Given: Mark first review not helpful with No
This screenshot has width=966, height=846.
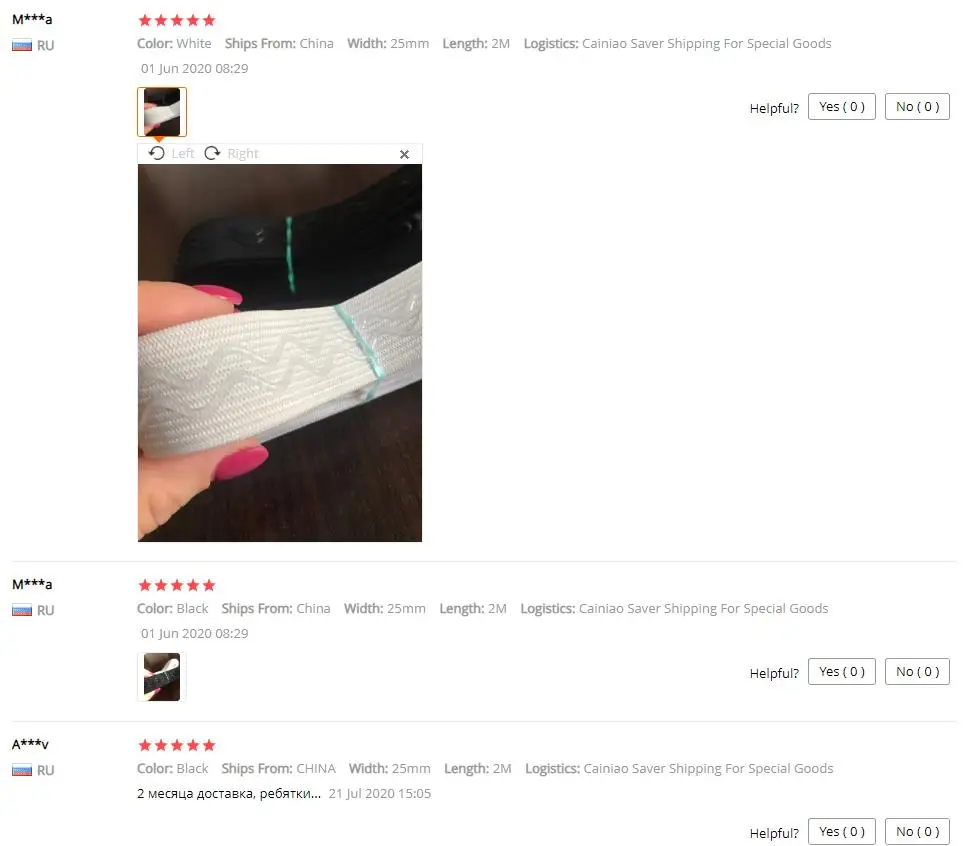Looking at the screenshot, I should pos(917,107).
